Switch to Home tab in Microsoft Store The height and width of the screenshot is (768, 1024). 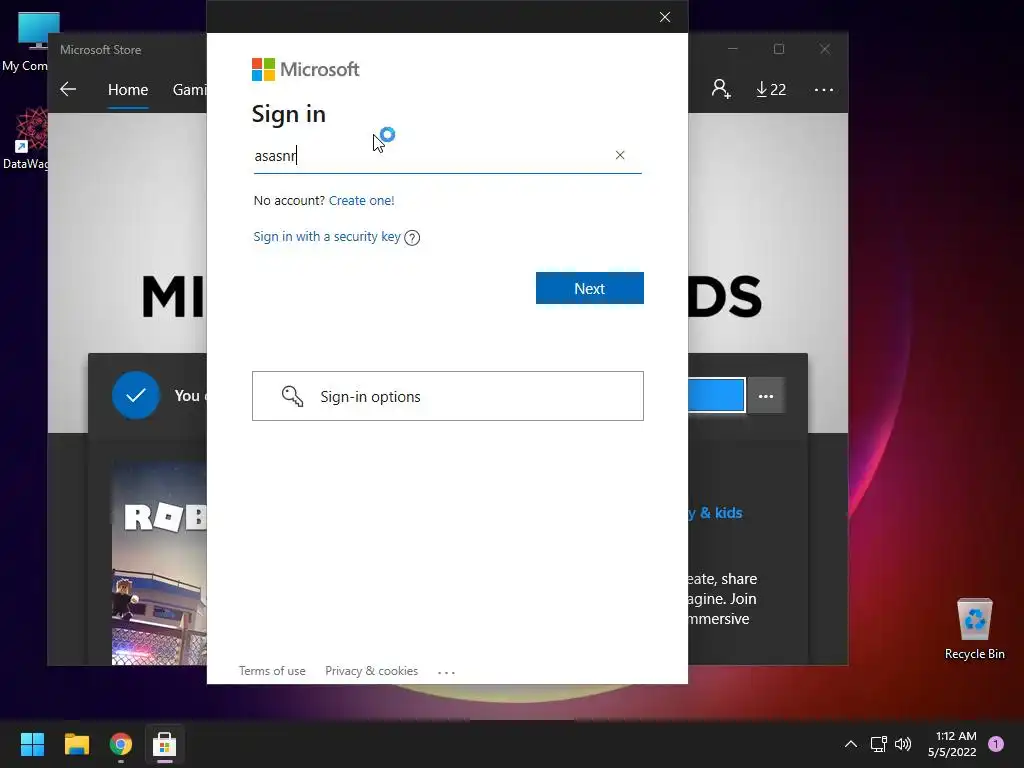coord(128,89)
